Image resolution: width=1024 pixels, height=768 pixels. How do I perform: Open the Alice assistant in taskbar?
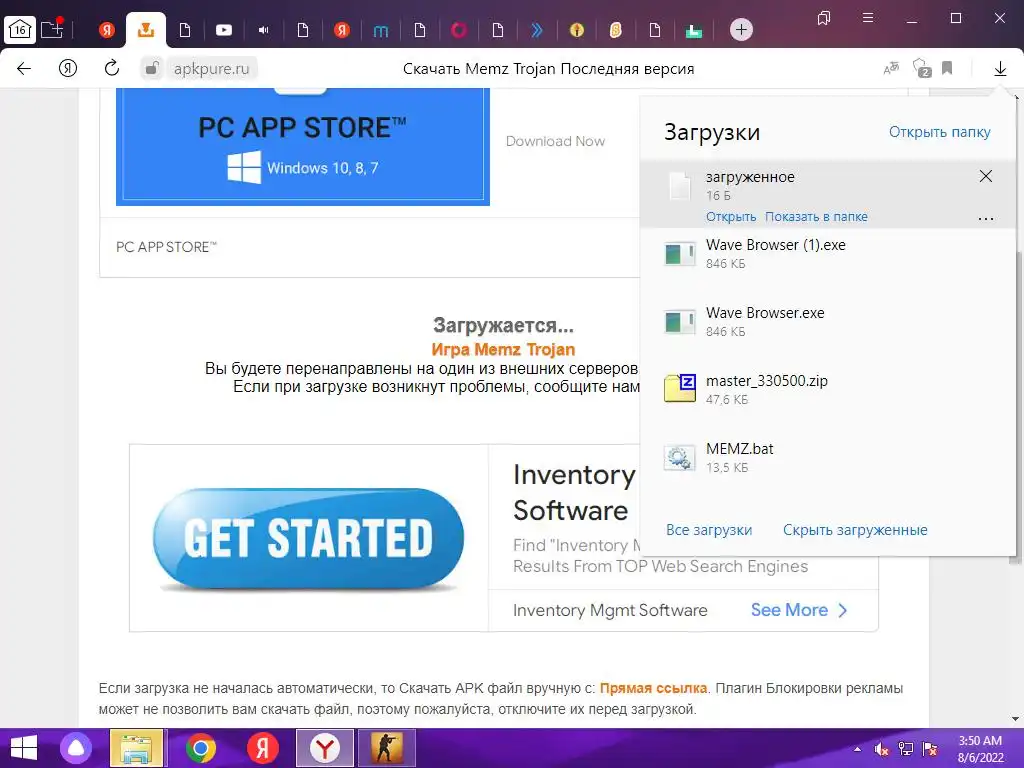pos(76,748)
